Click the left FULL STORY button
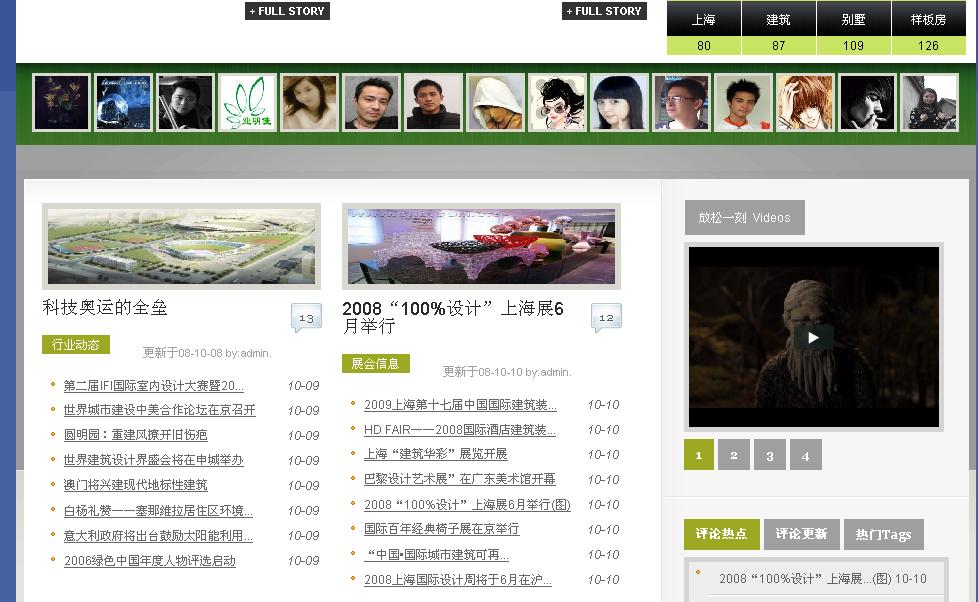The image size is (978, 602). [x=287, y=11]
